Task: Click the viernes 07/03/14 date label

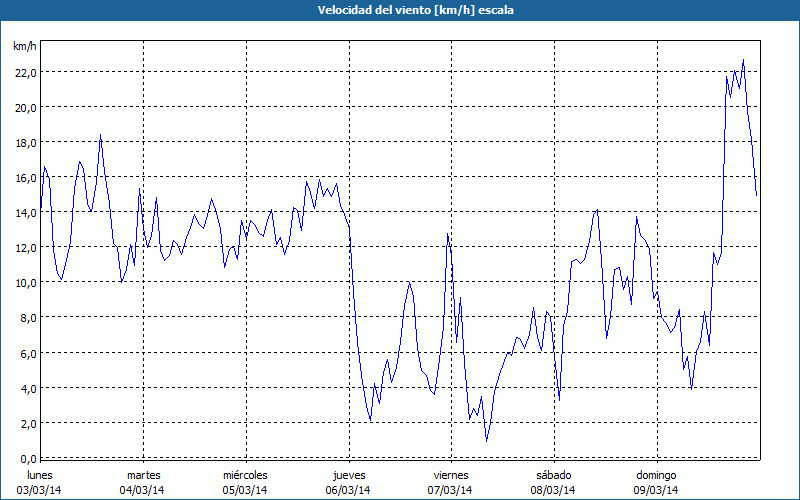Action: 450,482
